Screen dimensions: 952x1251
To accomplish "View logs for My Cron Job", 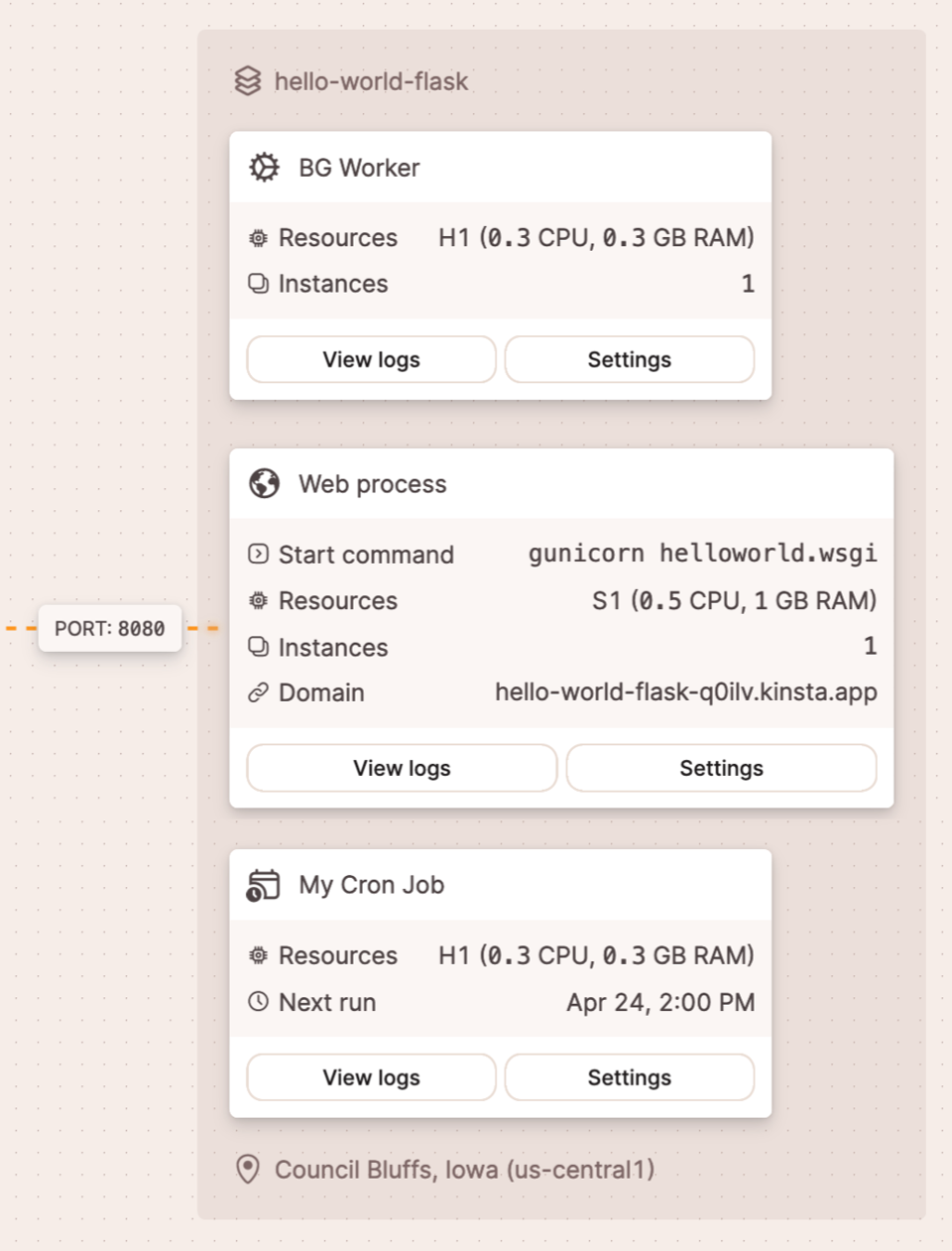I will [x=371, y=1077].
